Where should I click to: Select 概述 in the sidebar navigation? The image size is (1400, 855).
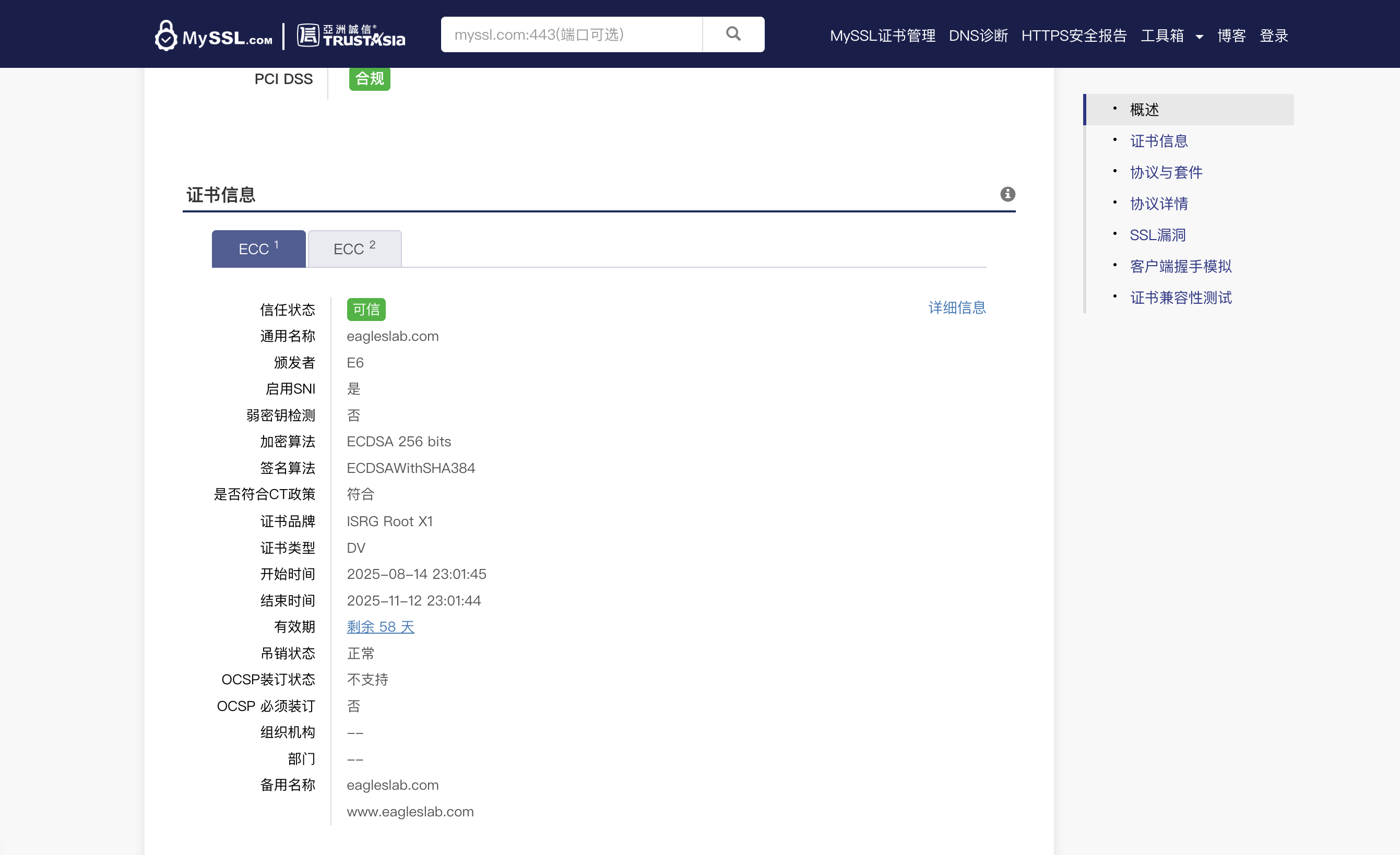click(1144, 110)
